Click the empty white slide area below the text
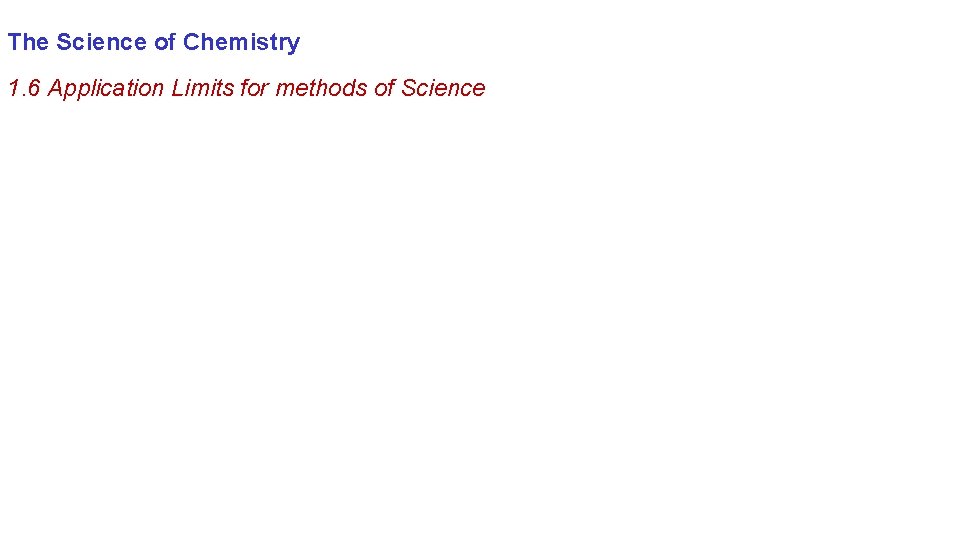 pos(480,320)
